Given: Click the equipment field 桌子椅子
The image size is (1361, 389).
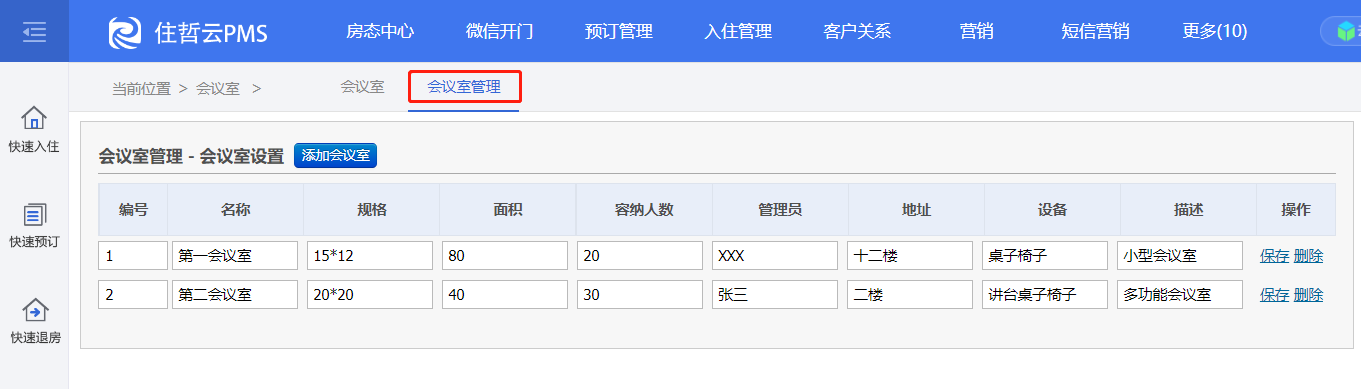Looking at the screenshot, I should (x=1045, y=256).
